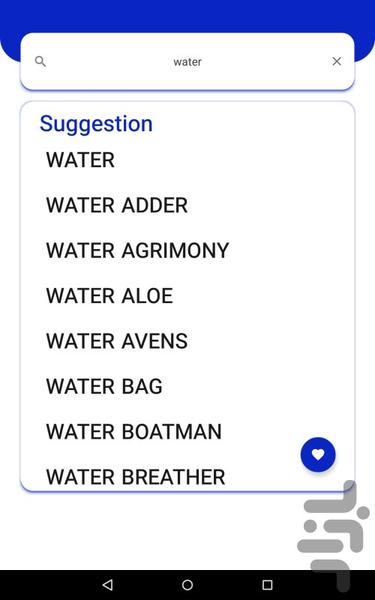Viewport: 375px width, 600px height.
Task: Select WATER ALOE in the list
Action: pos(109,296)
